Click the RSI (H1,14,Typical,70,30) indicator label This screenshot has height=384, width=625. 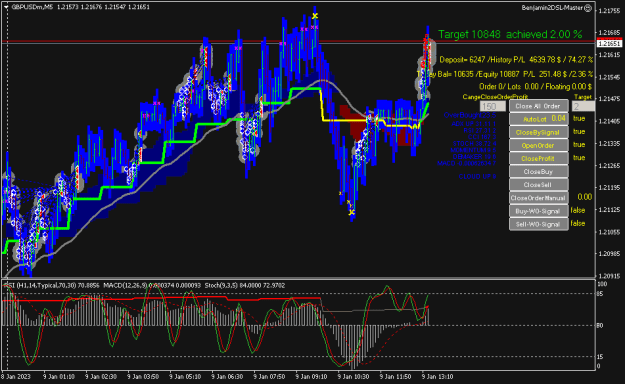click(52, 286)
